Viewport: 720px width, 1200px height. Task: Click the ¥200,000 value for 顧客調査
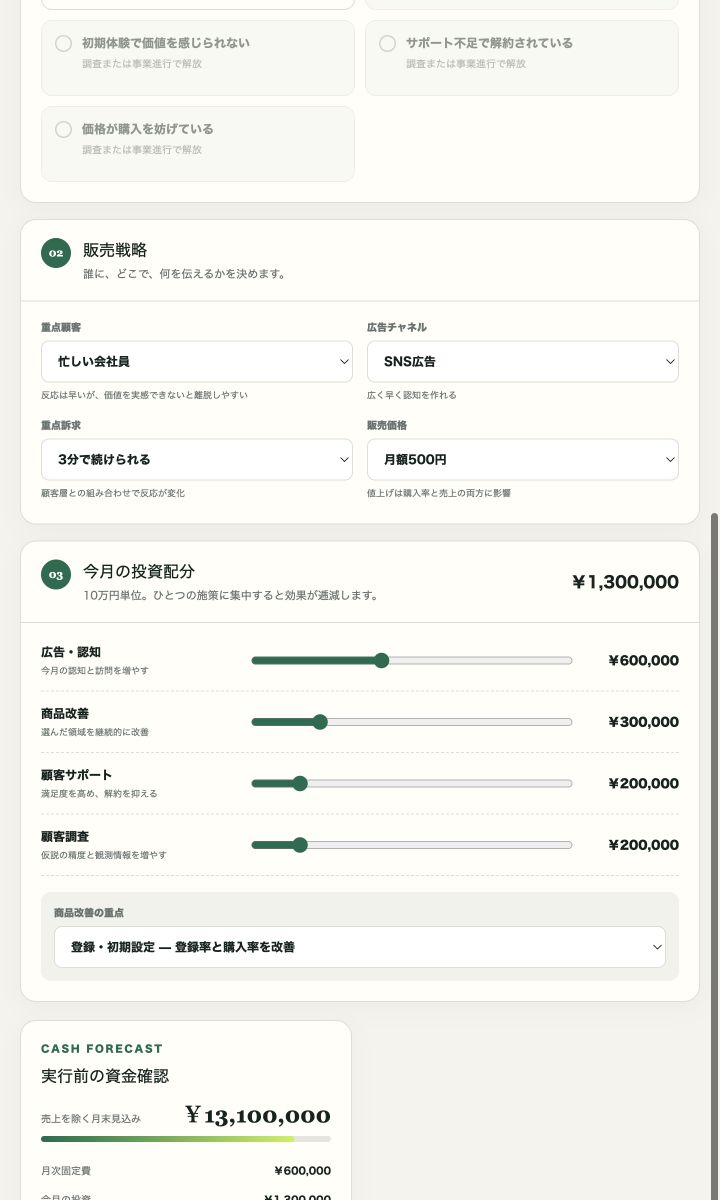pyautogui.click(x=643, y=845)
